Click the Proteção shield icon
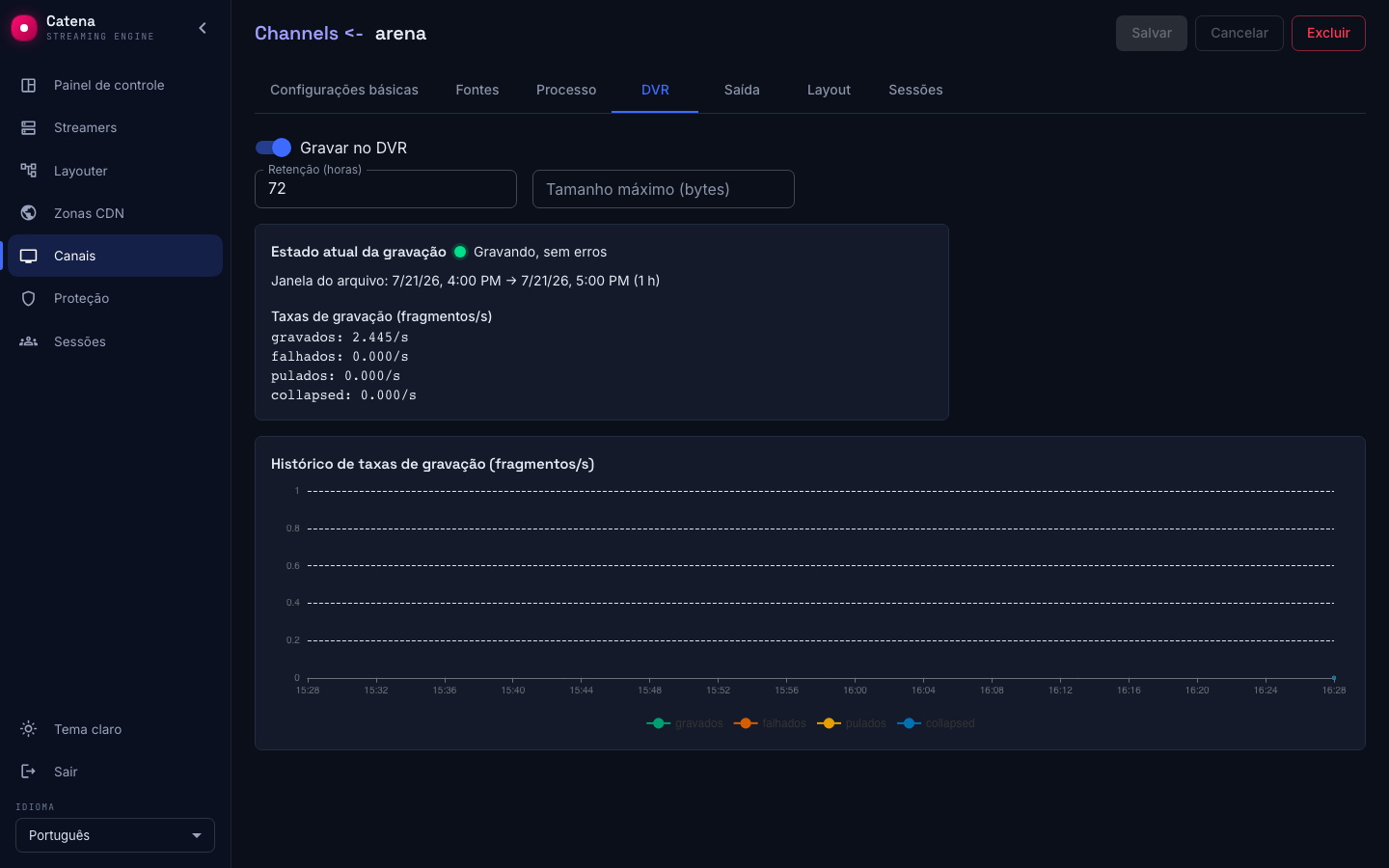This screenshot has height=868, width=1389. [29, 298]
